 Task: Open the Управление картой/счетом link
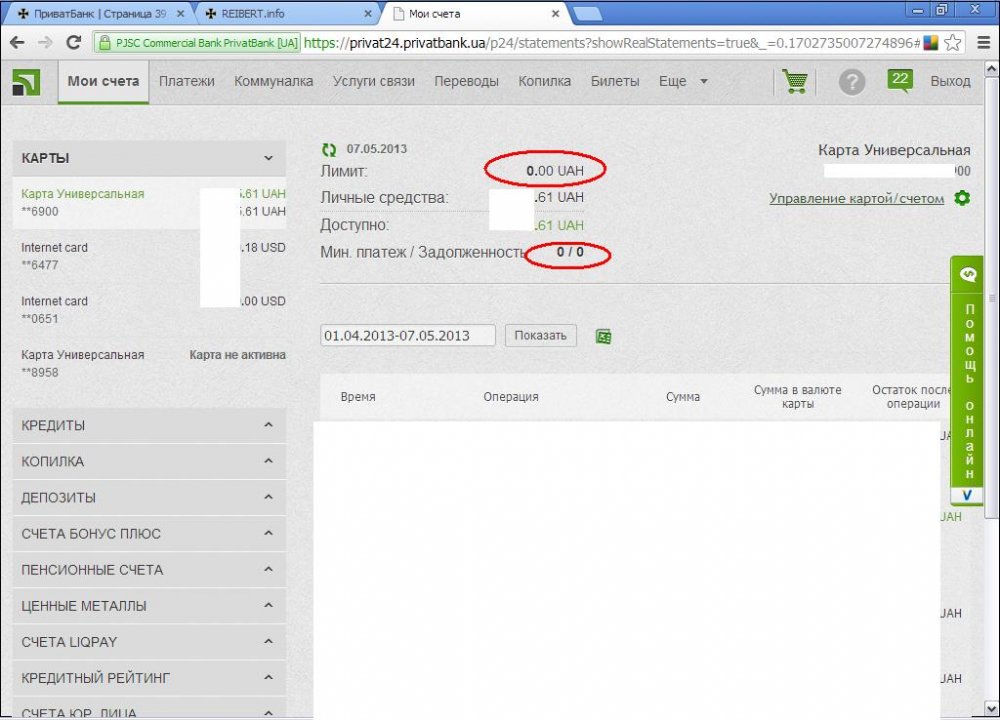[x=857, y=198]
